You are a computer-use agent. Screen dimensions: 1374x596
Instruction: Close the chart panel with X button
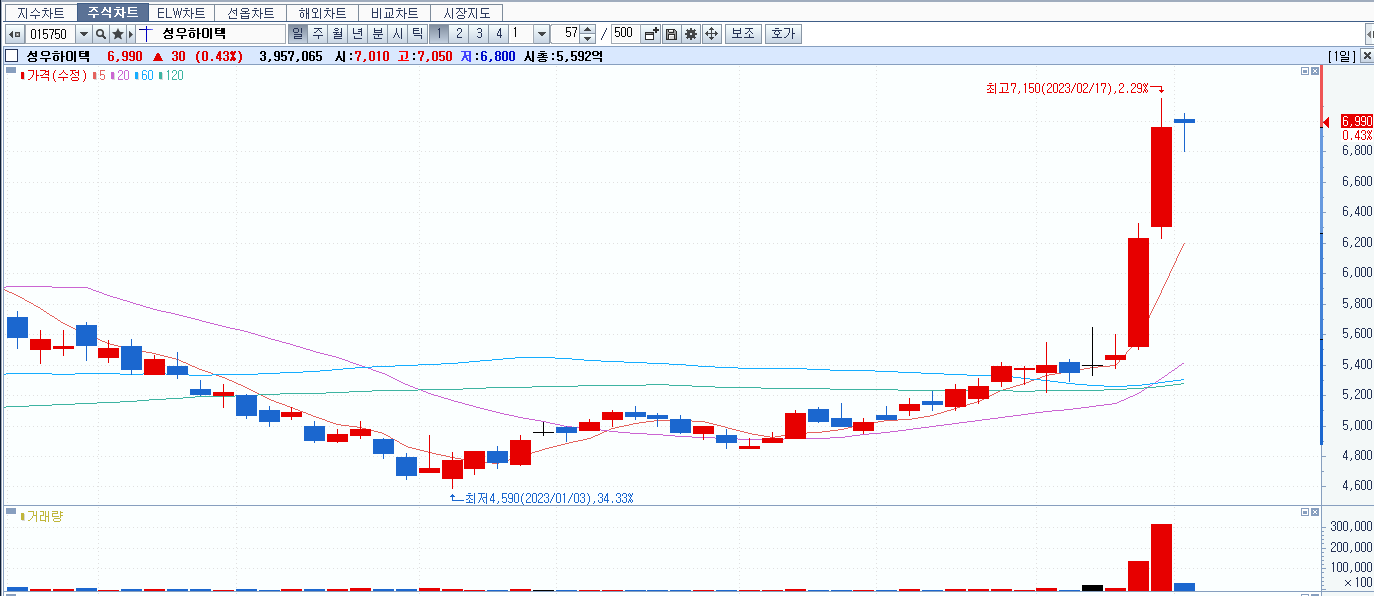[x=1366, y=56]
